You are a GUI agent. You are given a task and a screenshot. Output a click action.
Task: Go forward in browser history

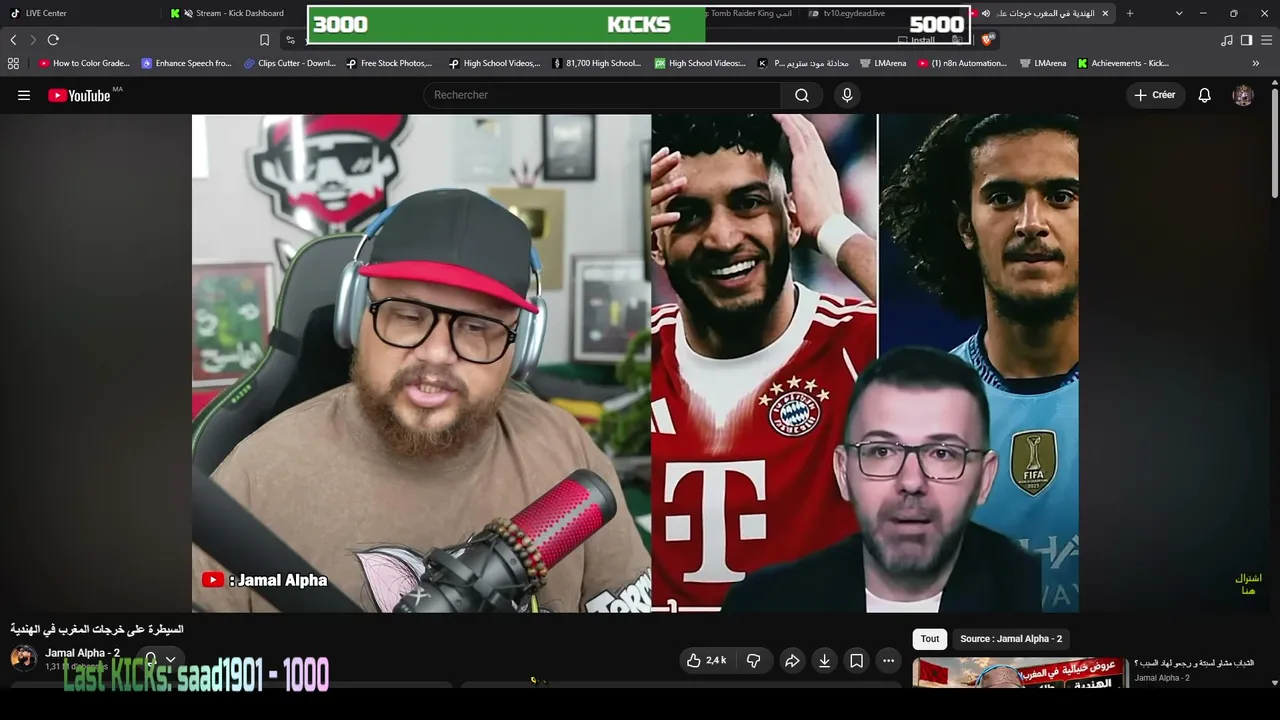click(33, 40)
